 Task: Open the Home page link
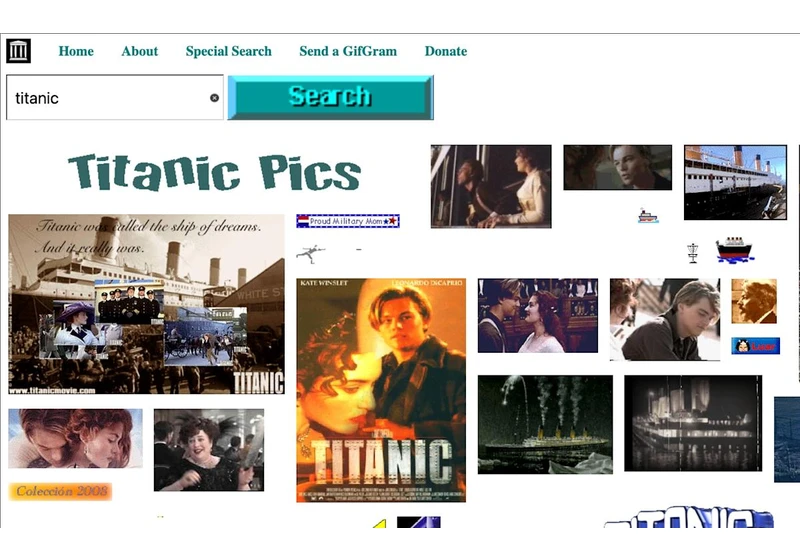pos(76,51)
